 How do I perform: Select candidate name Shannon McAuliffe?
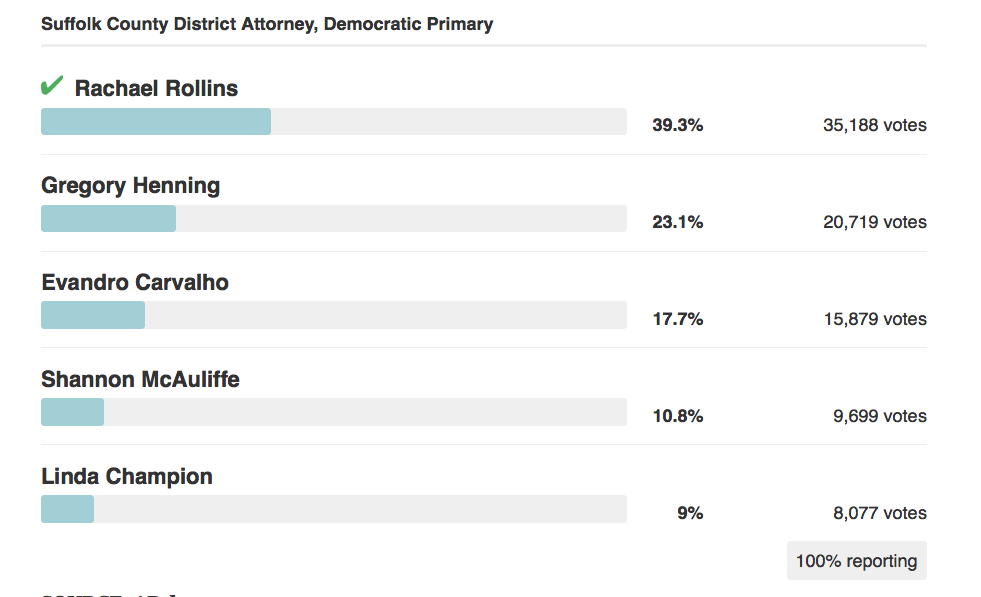click(x=140, y=379)
